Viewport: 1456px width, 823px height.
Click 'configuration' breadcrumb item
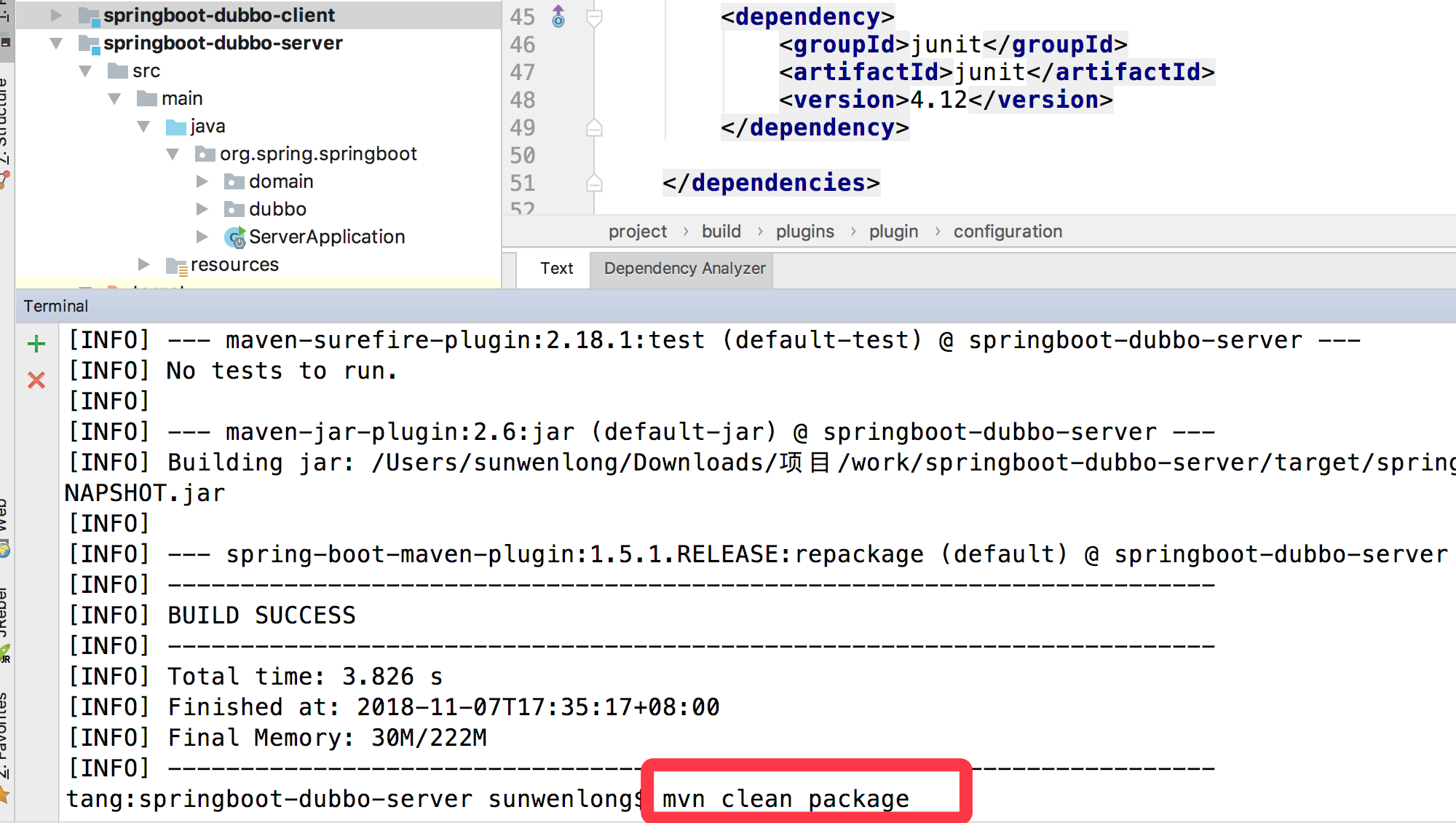(x=1008, y=232)
